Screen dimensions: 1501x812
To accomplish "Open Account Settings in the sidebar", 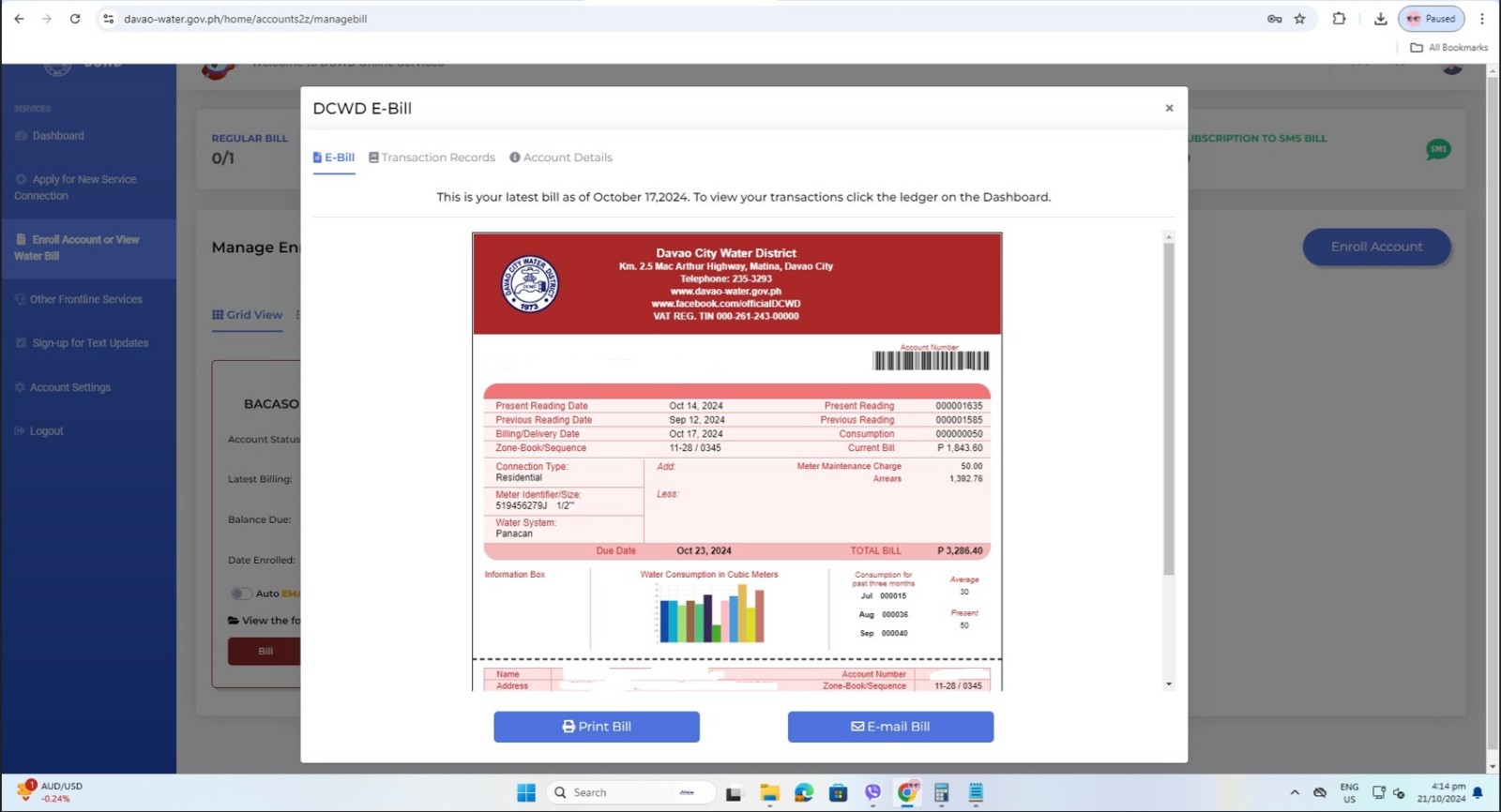I will coord(63,387).
